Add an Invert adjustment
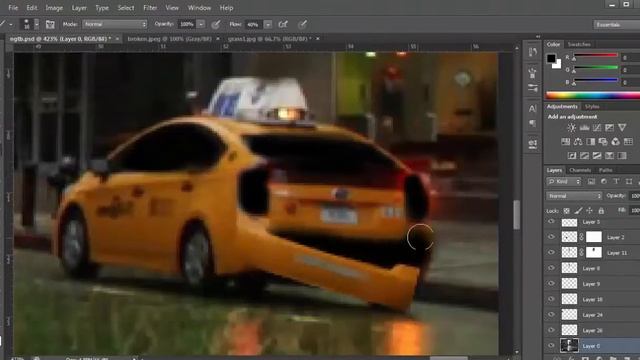Screen dimensions: 640x360 click(572, 156)
